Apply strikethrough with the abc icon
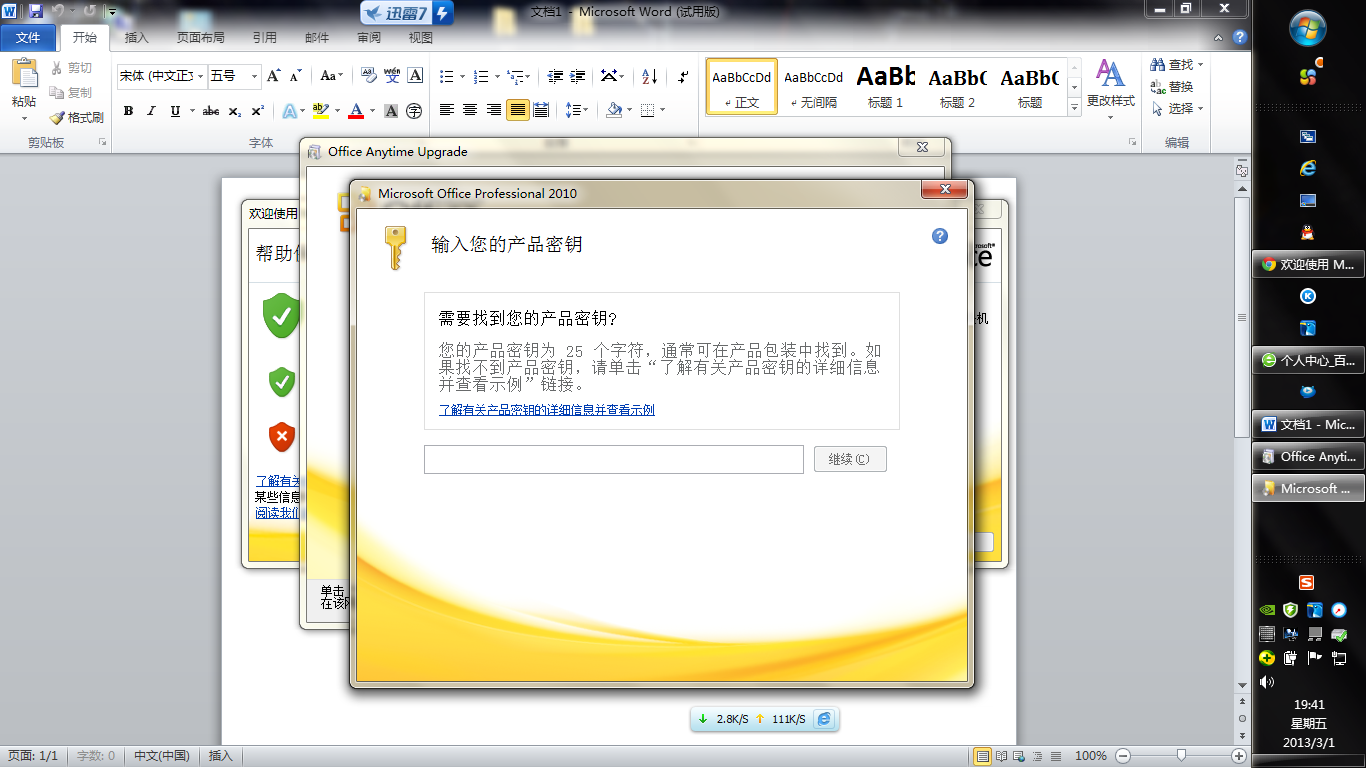This screenshot has width=1366, height=768. click(211, 111)
